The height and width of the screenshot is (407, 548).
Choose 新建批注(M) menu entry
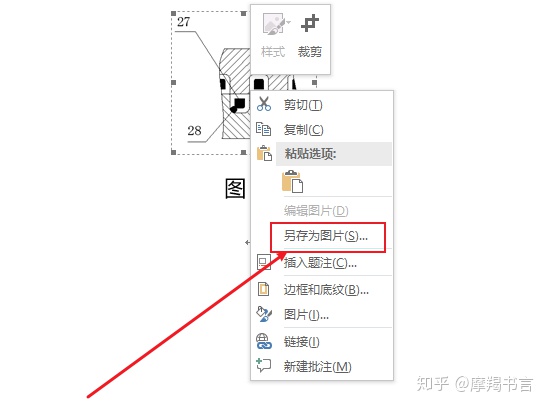pyautogui.click(x=317, y=366)
